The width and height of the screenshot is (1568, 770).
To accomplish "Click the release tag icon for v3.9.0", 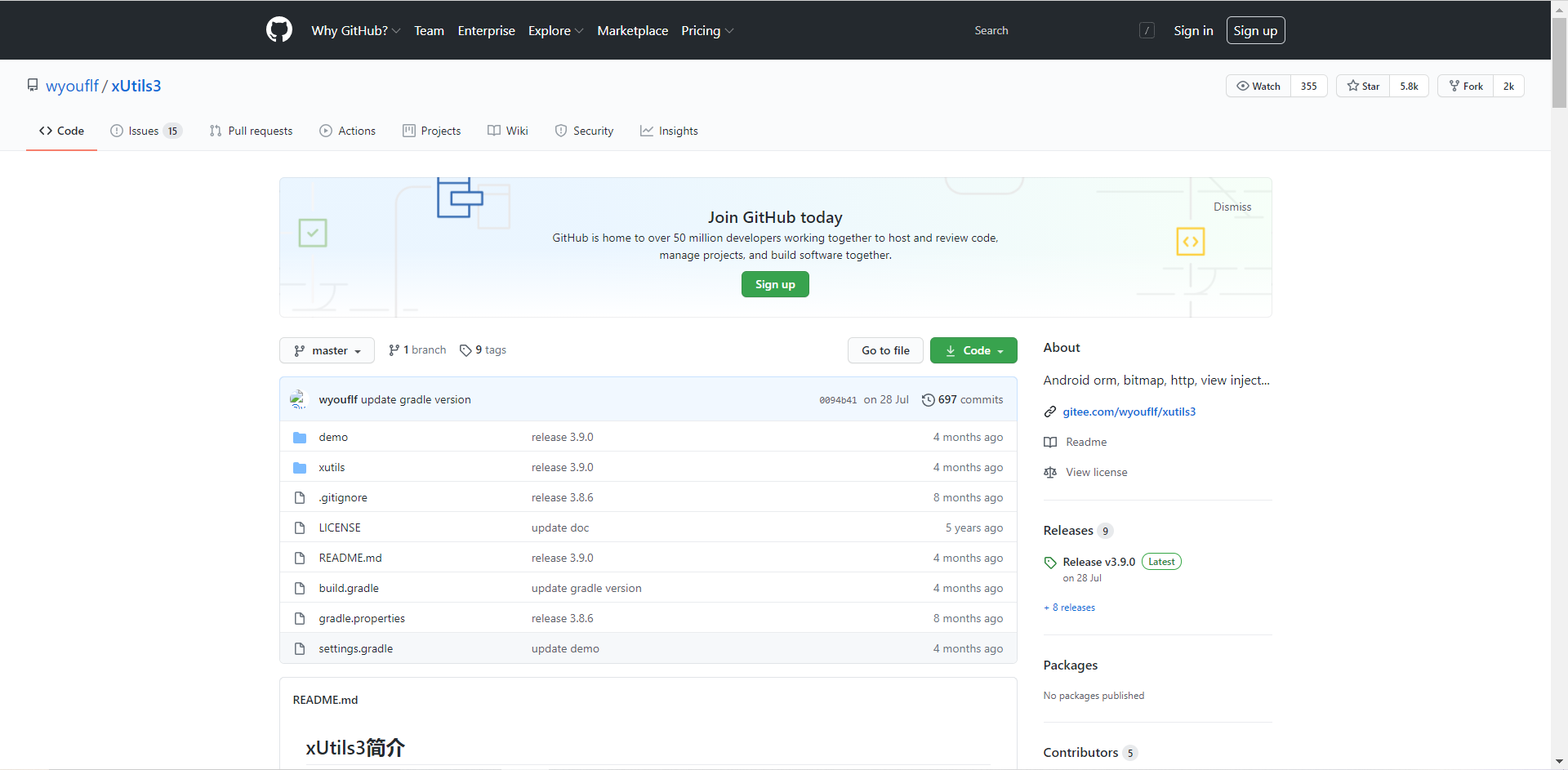I will tap(1050, 563).
